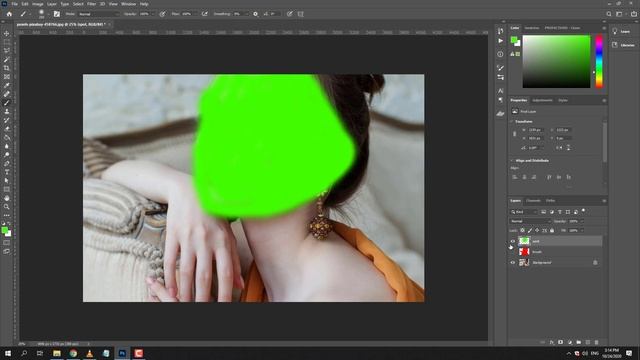Open the Window menu
640x360 pixels.
click(128, 4)
